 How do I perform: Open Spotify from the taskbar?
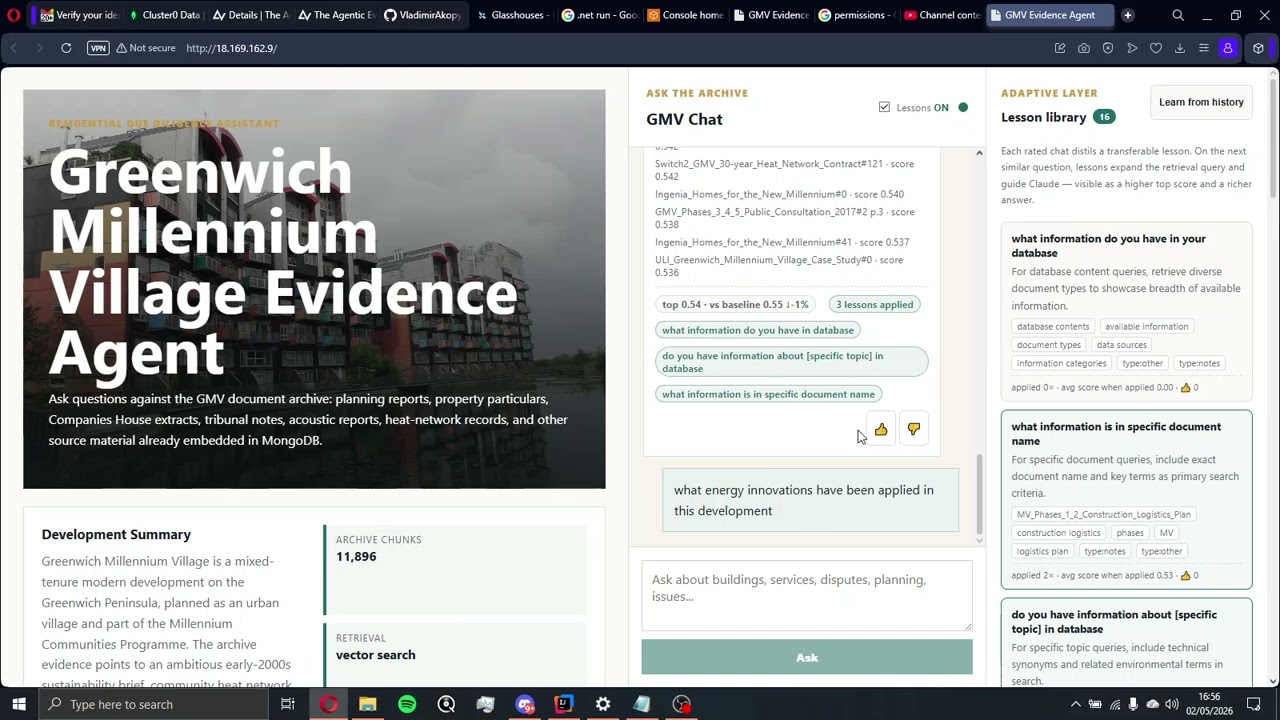[x=407, y=704]
